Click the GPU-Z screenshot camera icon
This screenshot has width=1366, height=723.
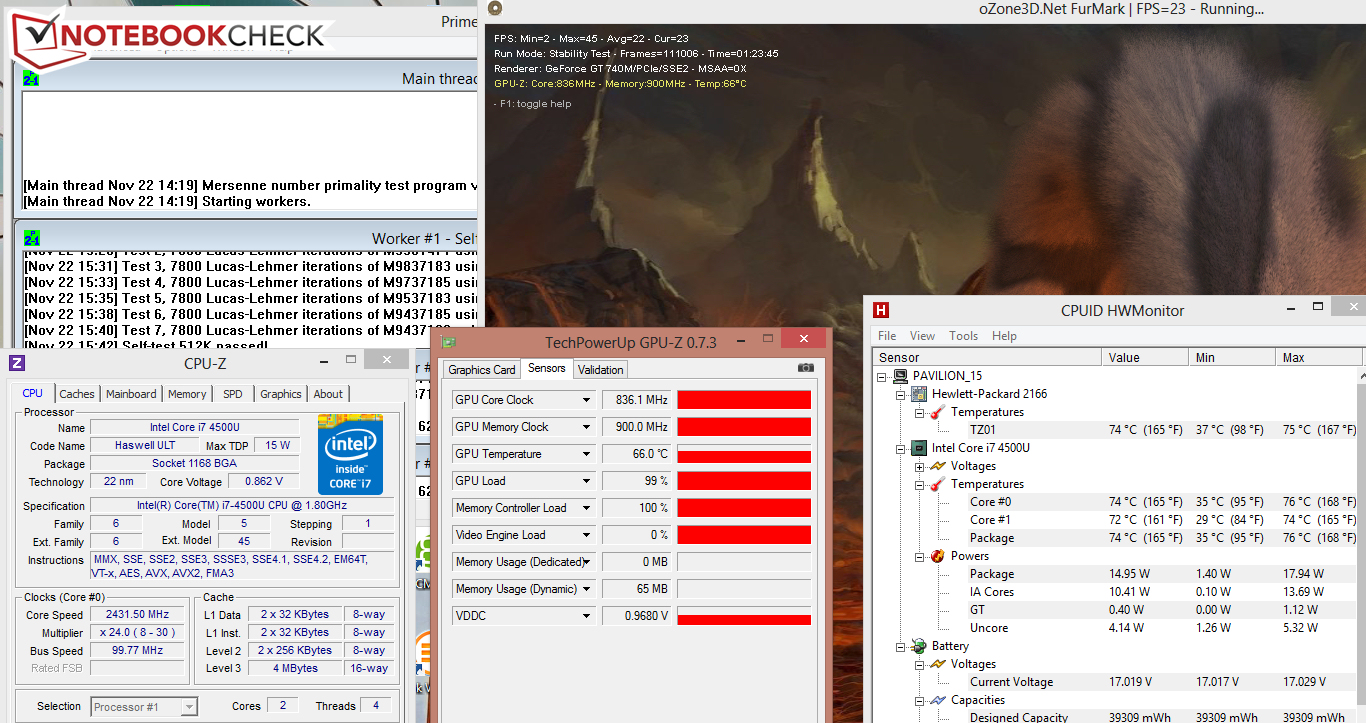click(x=805, y=368)
